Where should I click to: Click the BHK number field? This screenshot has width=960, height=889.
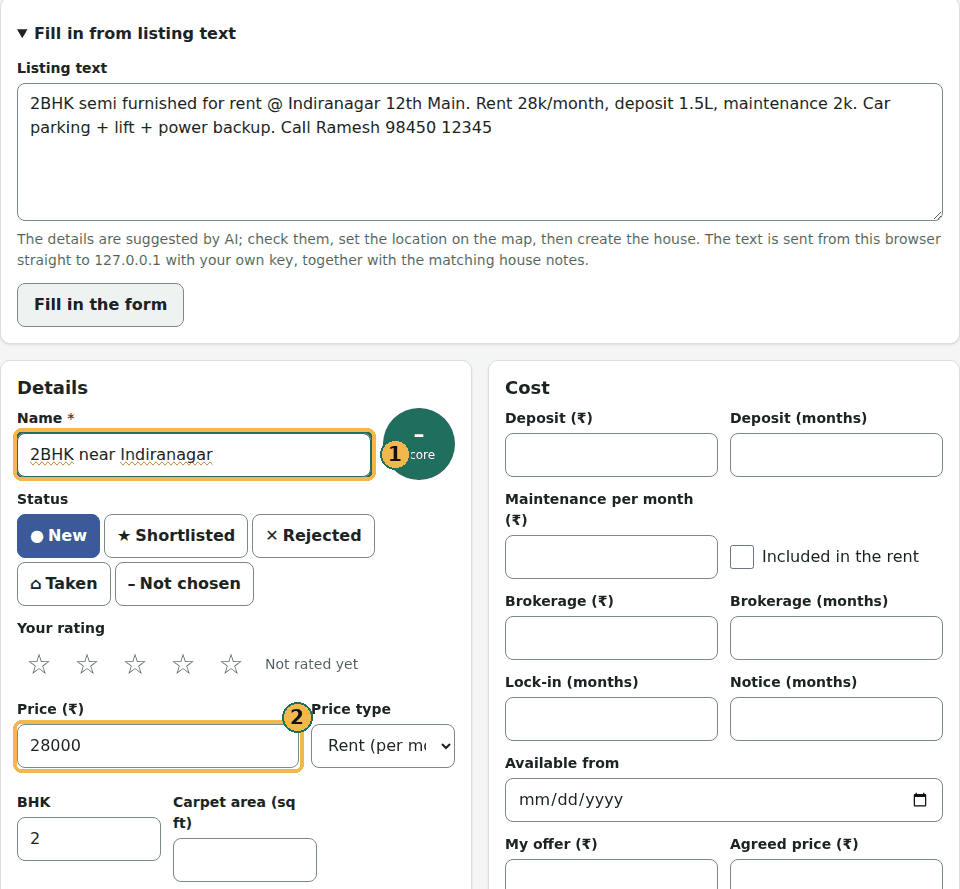point(89,839)
